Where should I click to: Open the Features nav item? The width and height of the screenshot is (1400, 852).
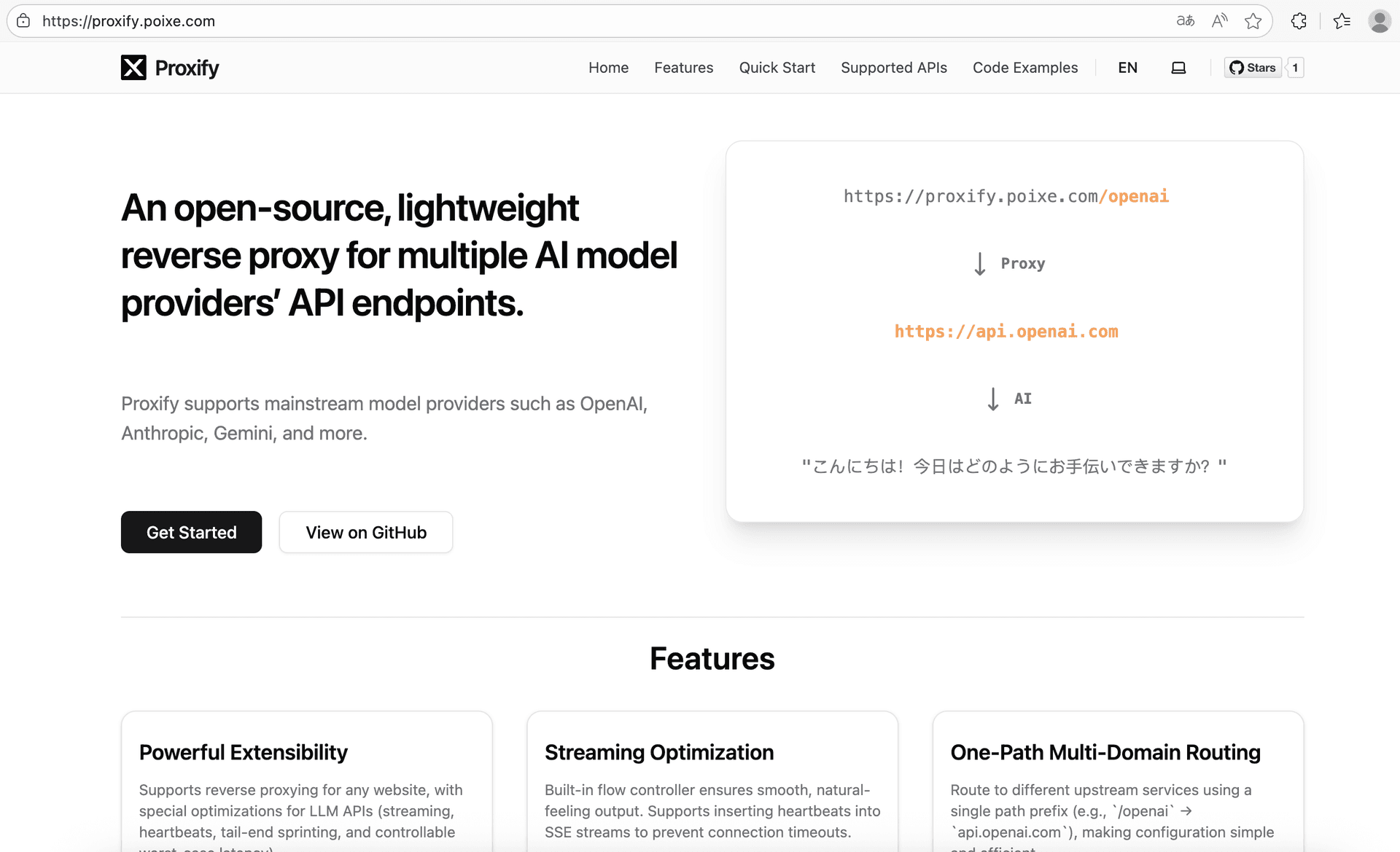(x=684, y=68)
